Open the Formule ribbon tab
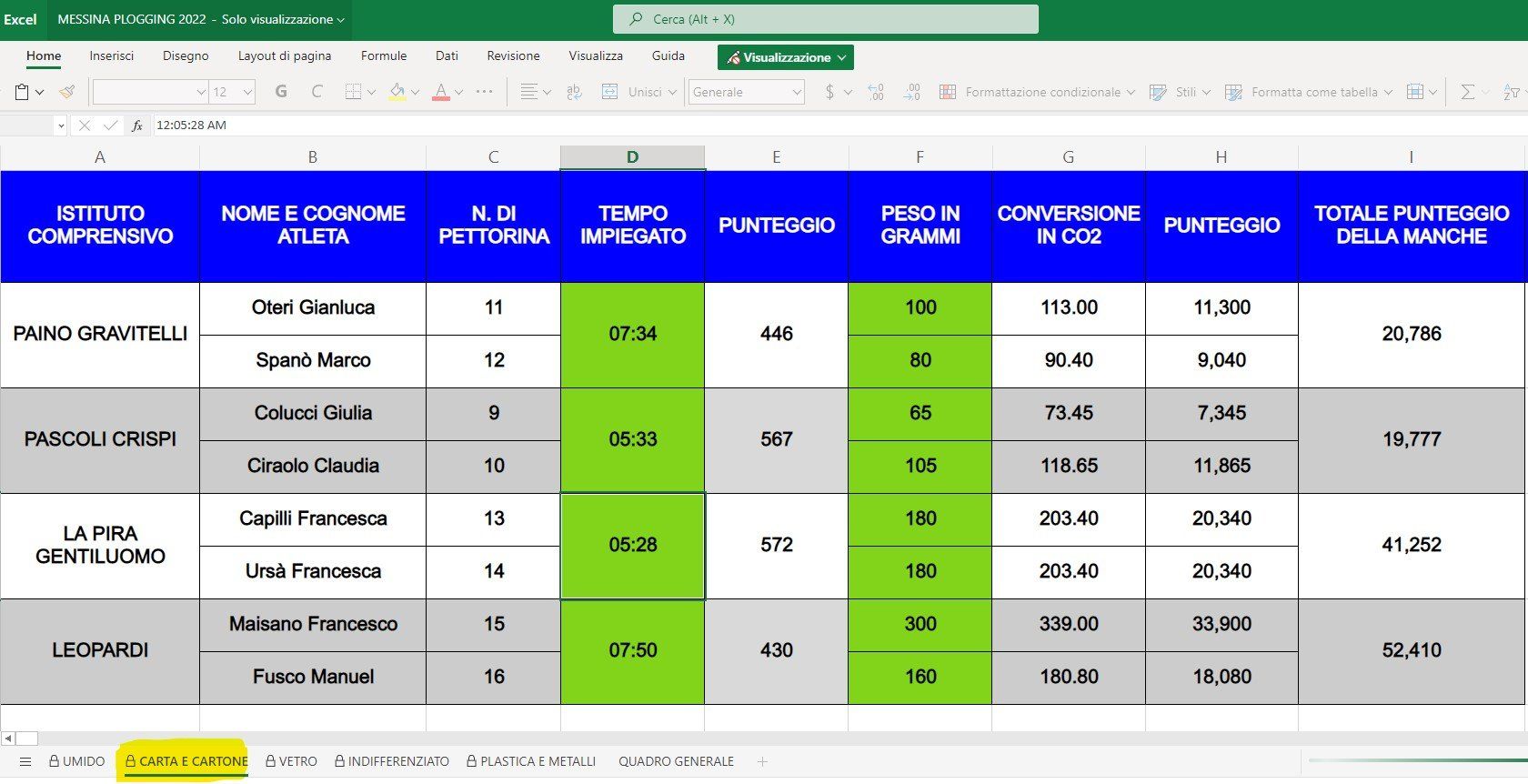Viewport: 1528px width, 784px height. pyautogui.click(x=384, y=55)
